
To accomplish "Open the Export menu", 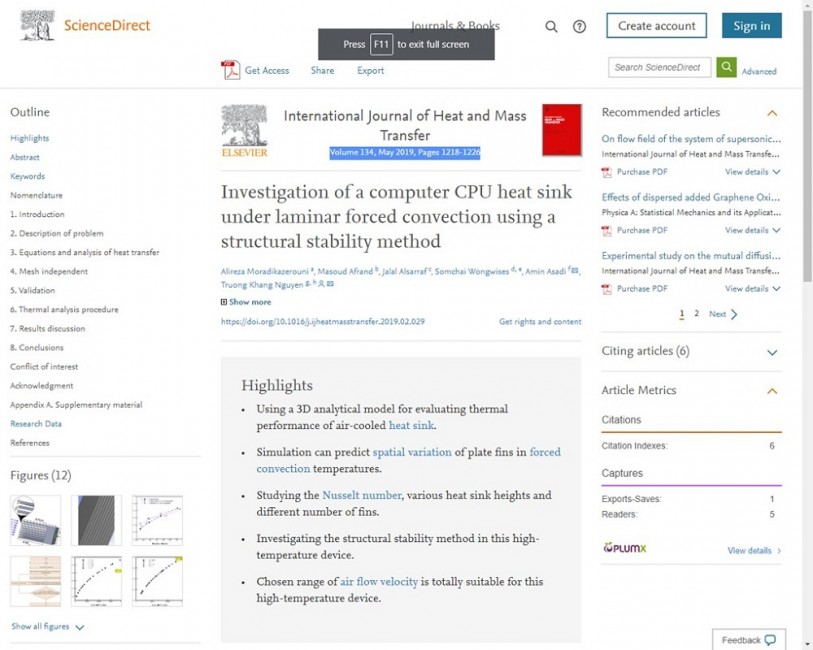I will (370, 70).
